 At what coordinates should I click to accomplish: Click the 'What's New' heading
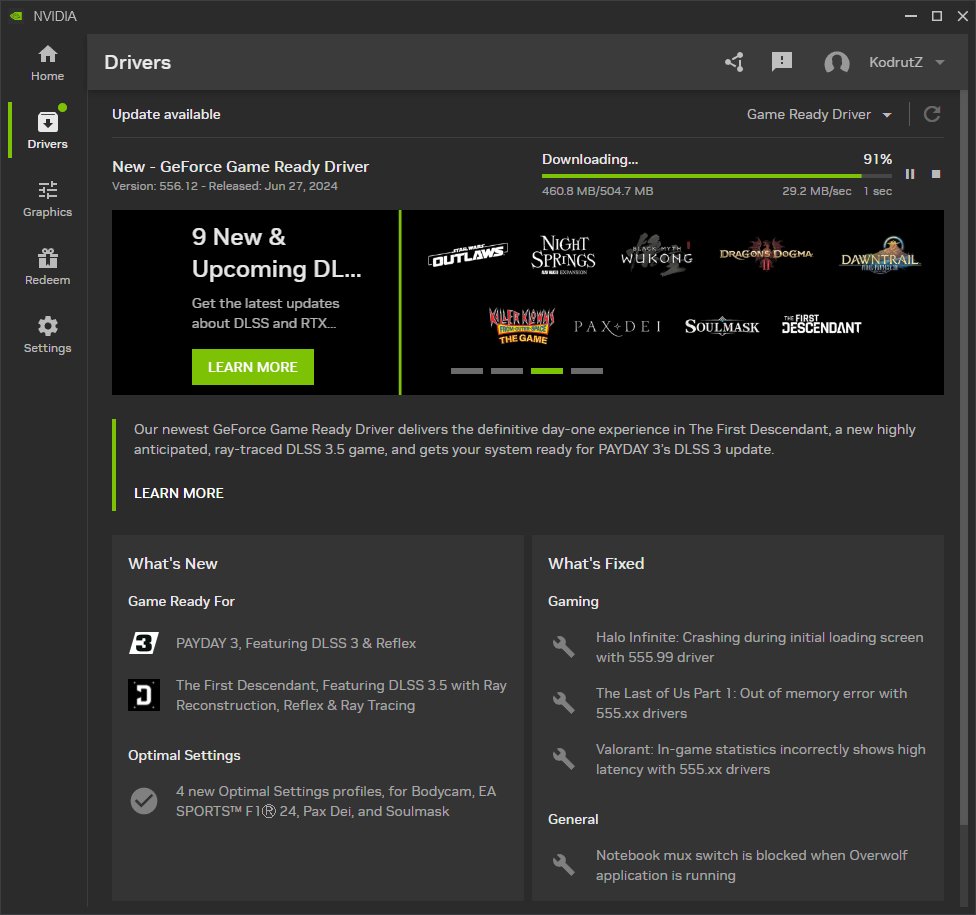173,563
